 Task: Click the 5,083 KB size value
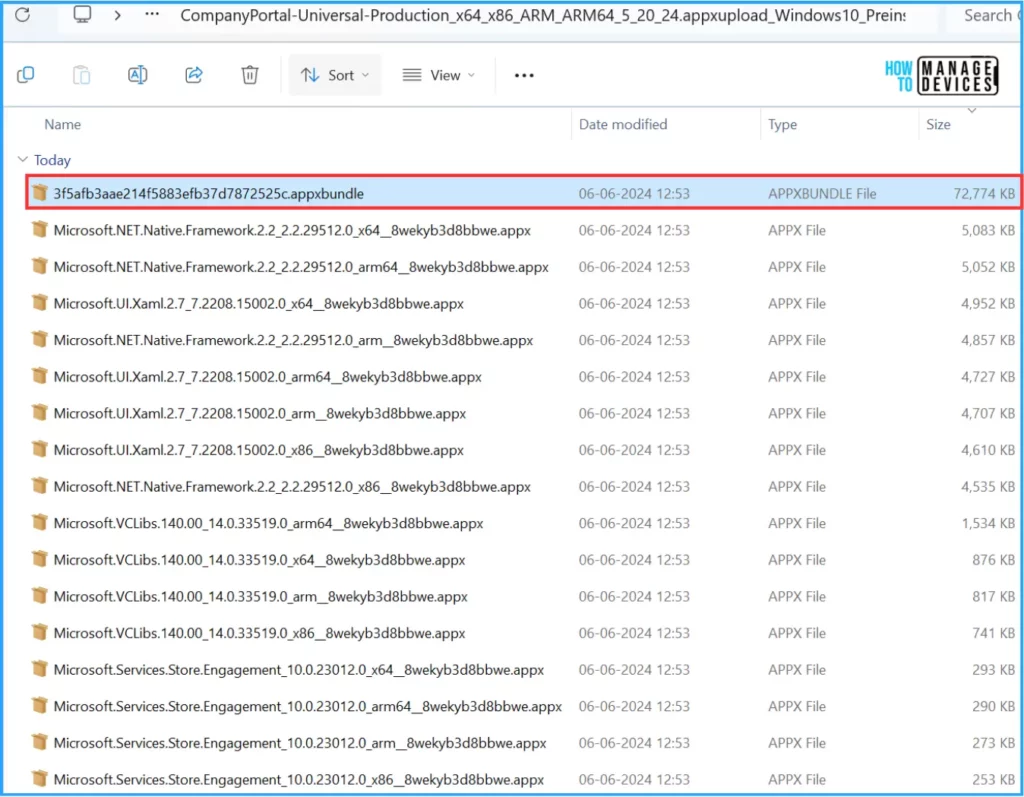click(x=987, y=230)
